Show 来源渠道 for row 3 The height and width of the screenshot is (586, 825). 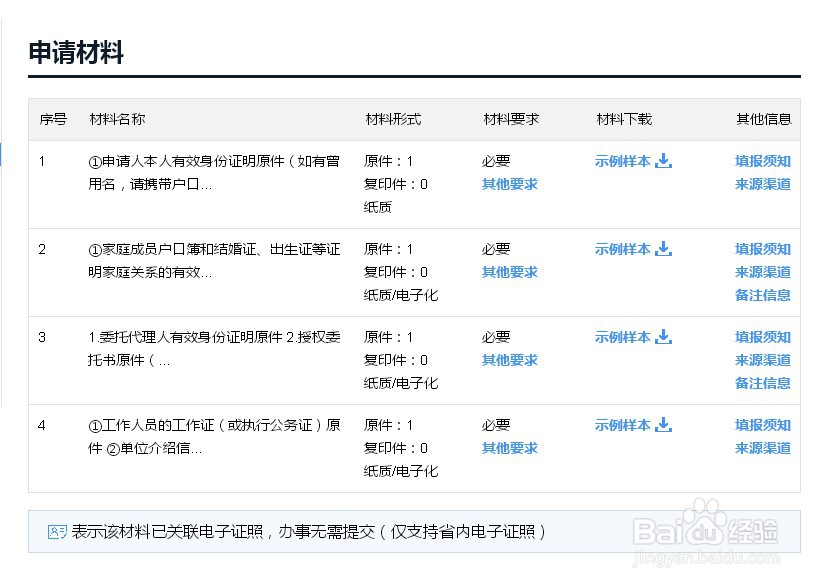[763, 360]
